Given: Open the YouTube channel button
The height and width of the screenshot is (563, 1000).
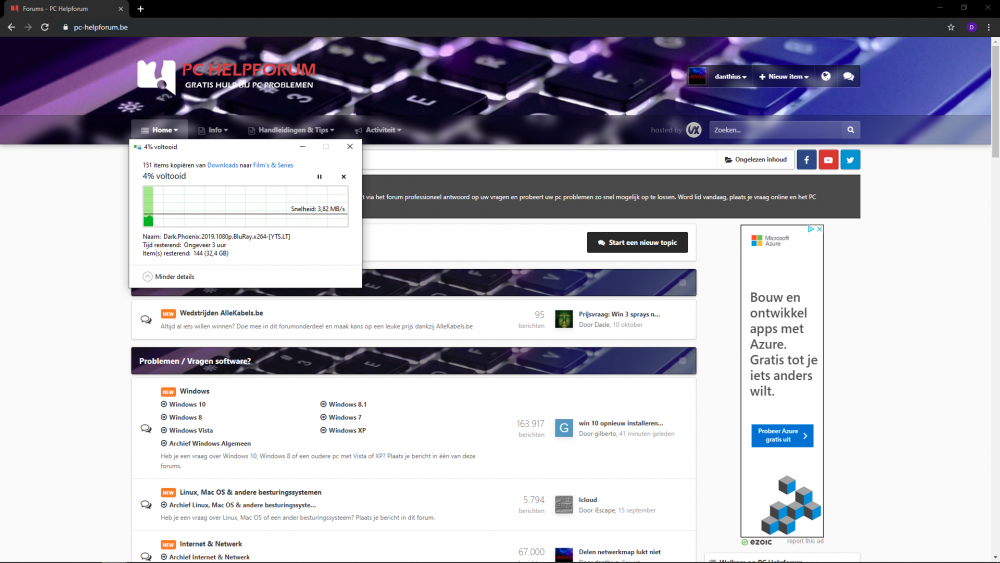Looking at the screenshot, I should pos(828,160).
